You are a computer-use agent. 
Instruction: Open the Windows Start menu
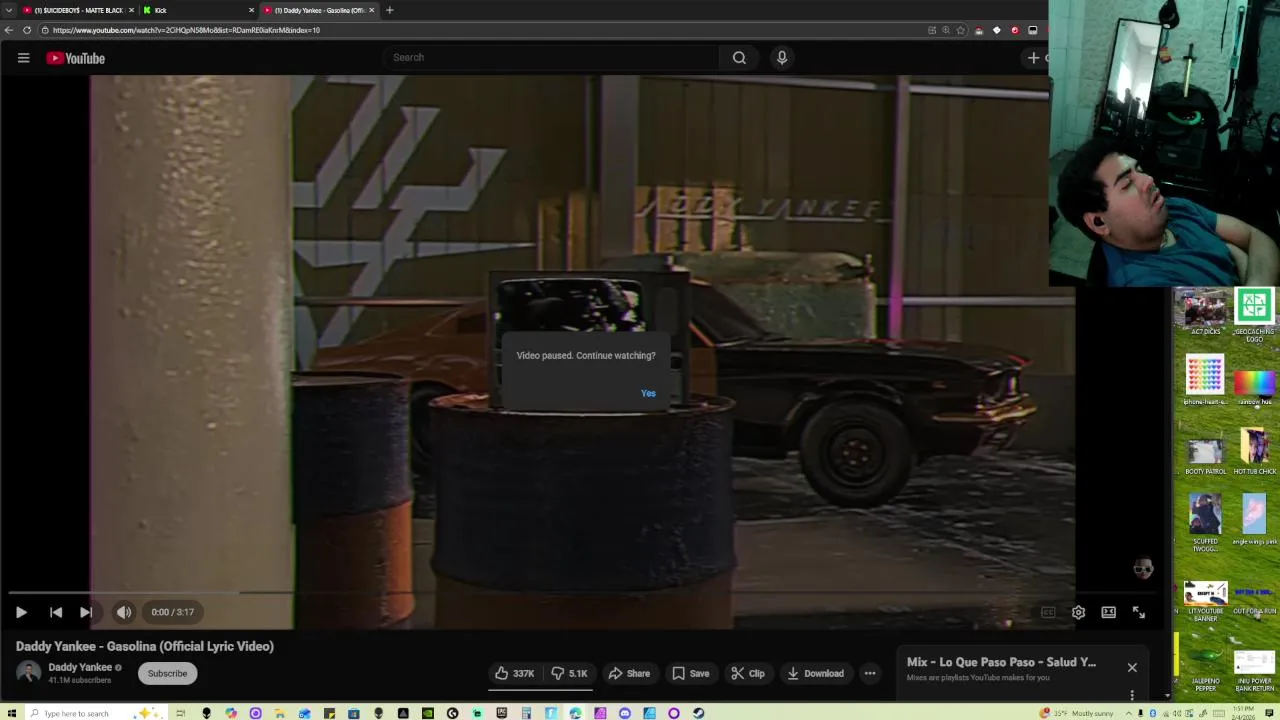11,713
